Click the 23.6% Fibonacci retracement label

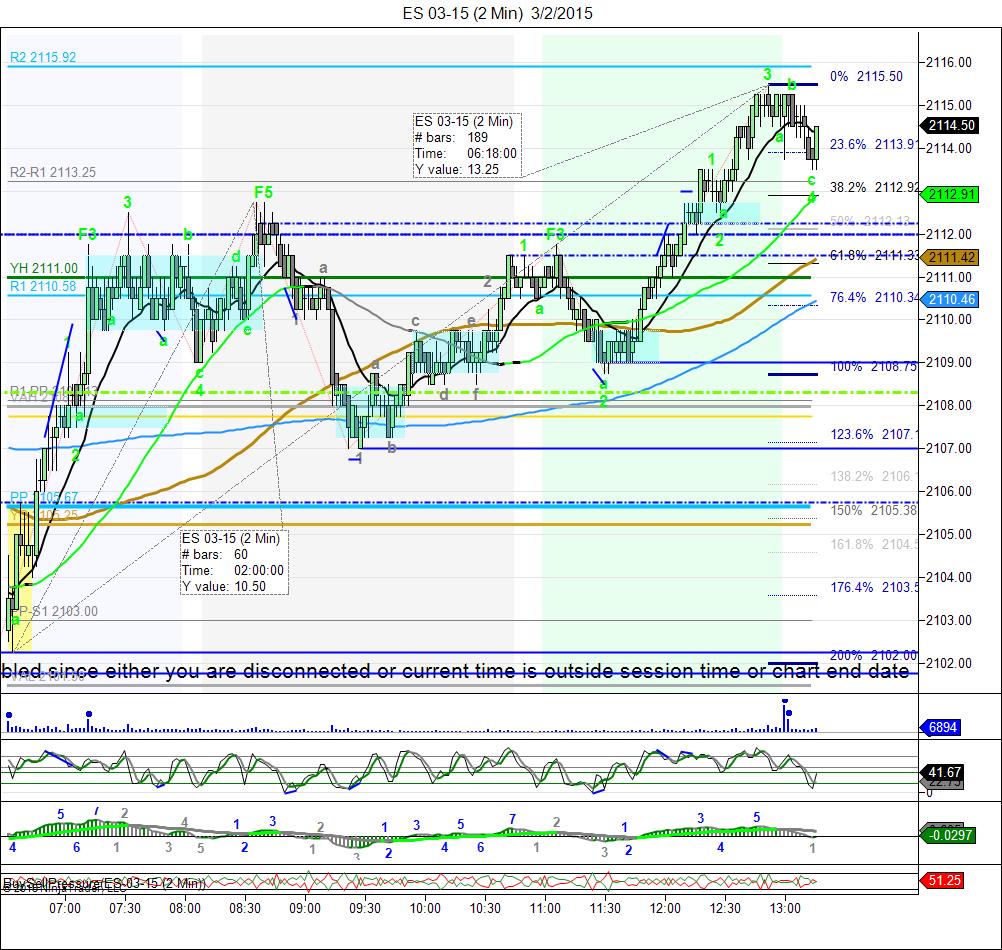pyautogui.click(x=873, y=144)
